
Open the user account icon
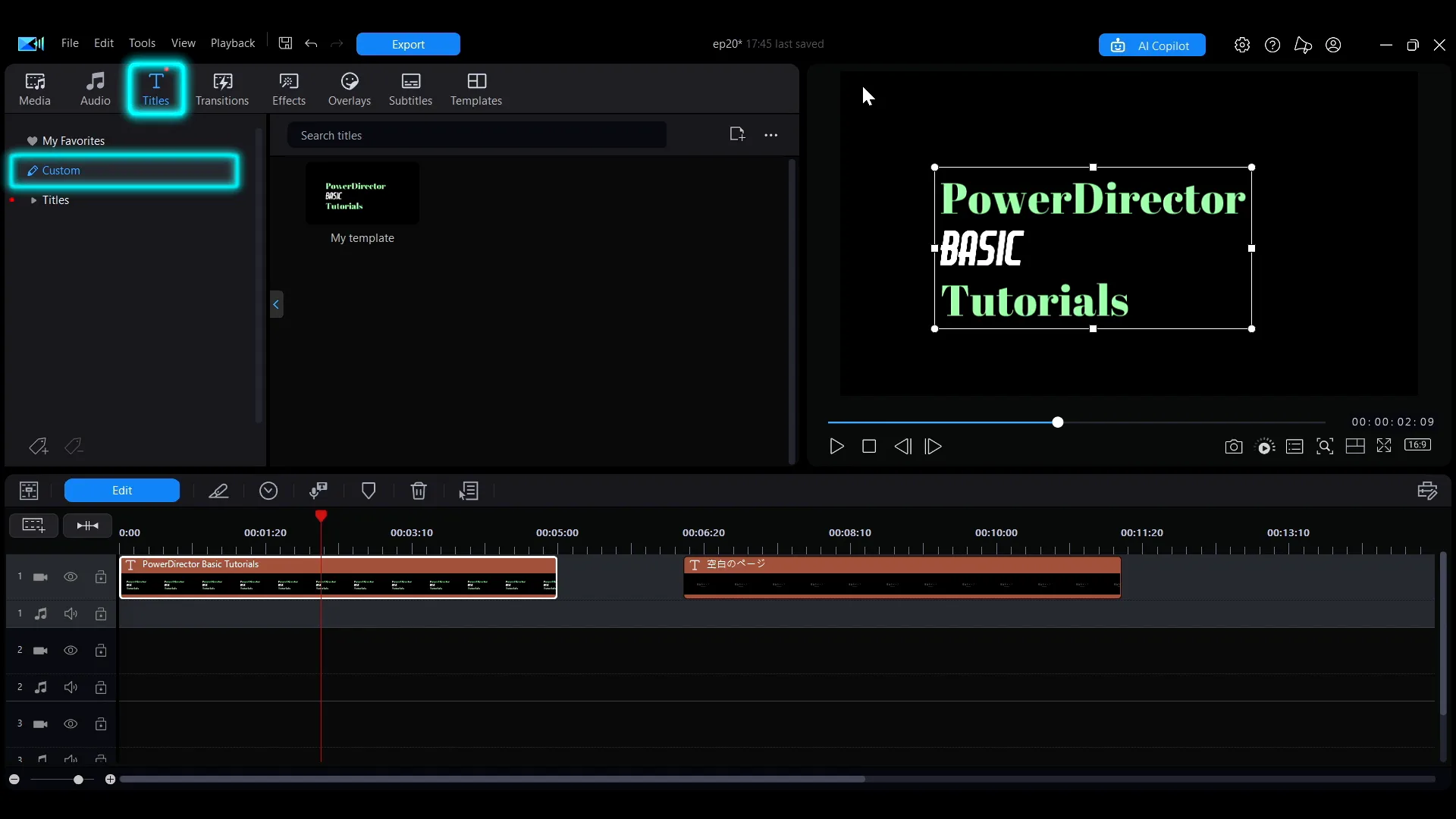[x=1333, y=45]
